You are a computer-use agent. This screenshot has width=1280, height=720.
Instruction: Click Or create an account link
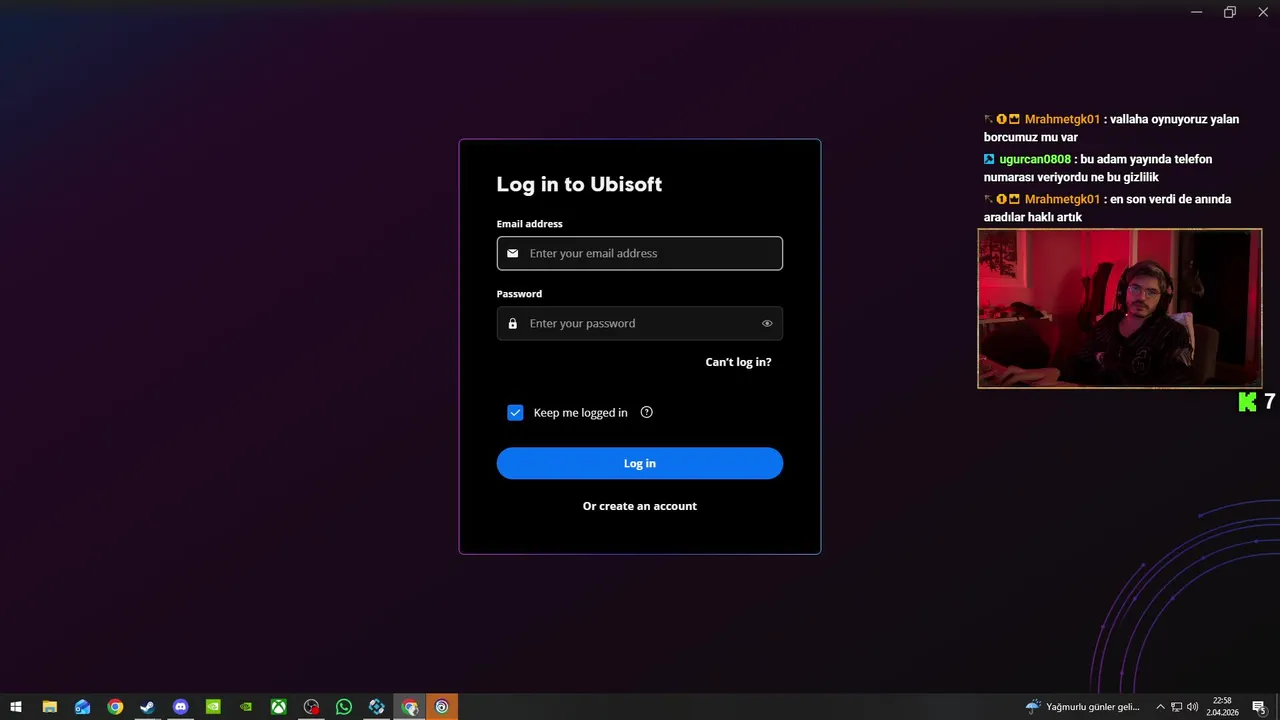coord(640,506)
